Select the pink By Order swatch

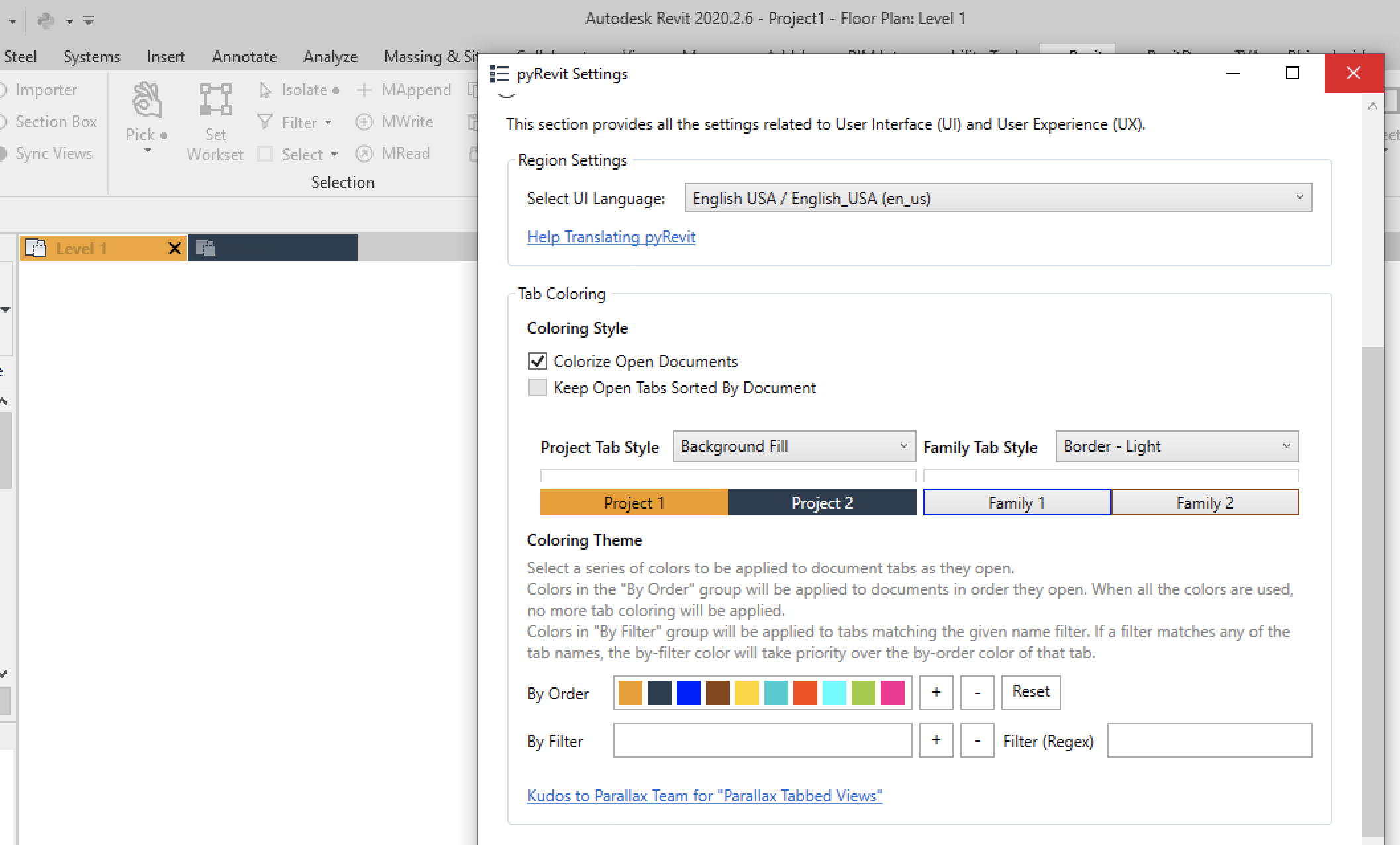pos(893,693)
